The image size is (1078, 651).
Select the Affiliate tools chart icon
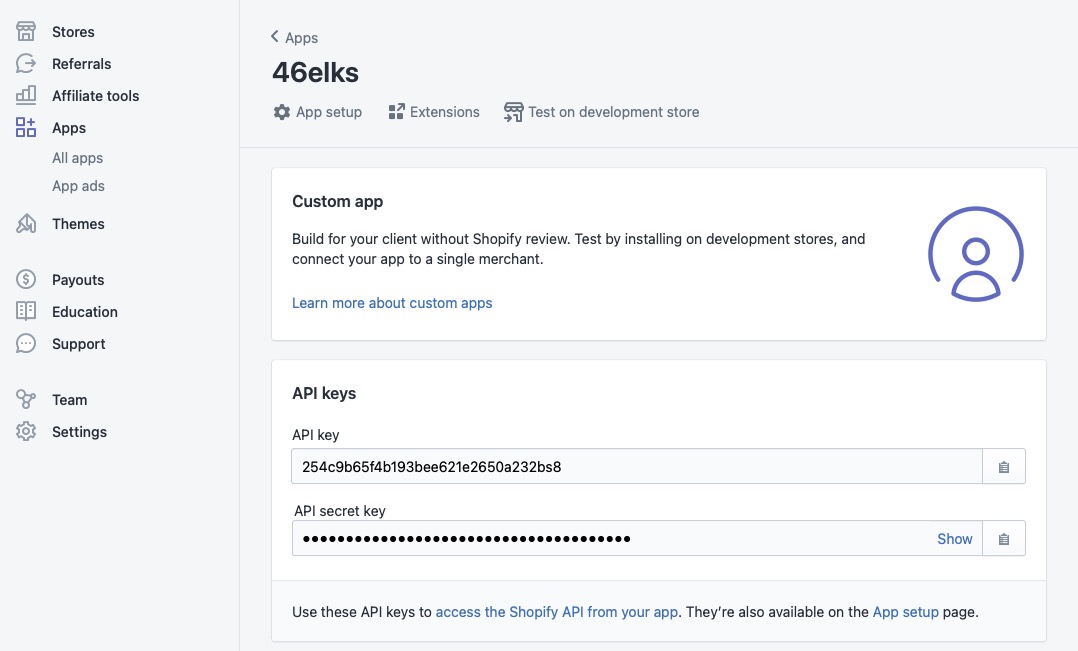[x=26, y=96]
